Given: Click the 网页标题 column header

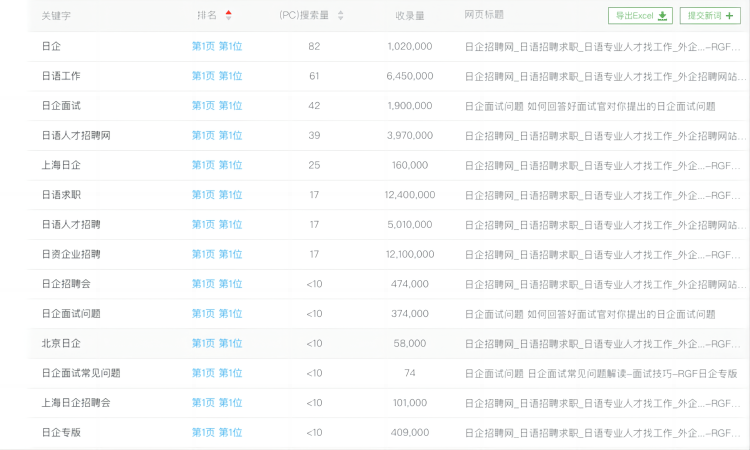Looking at the screenshot, I should (x=484, y=16).
